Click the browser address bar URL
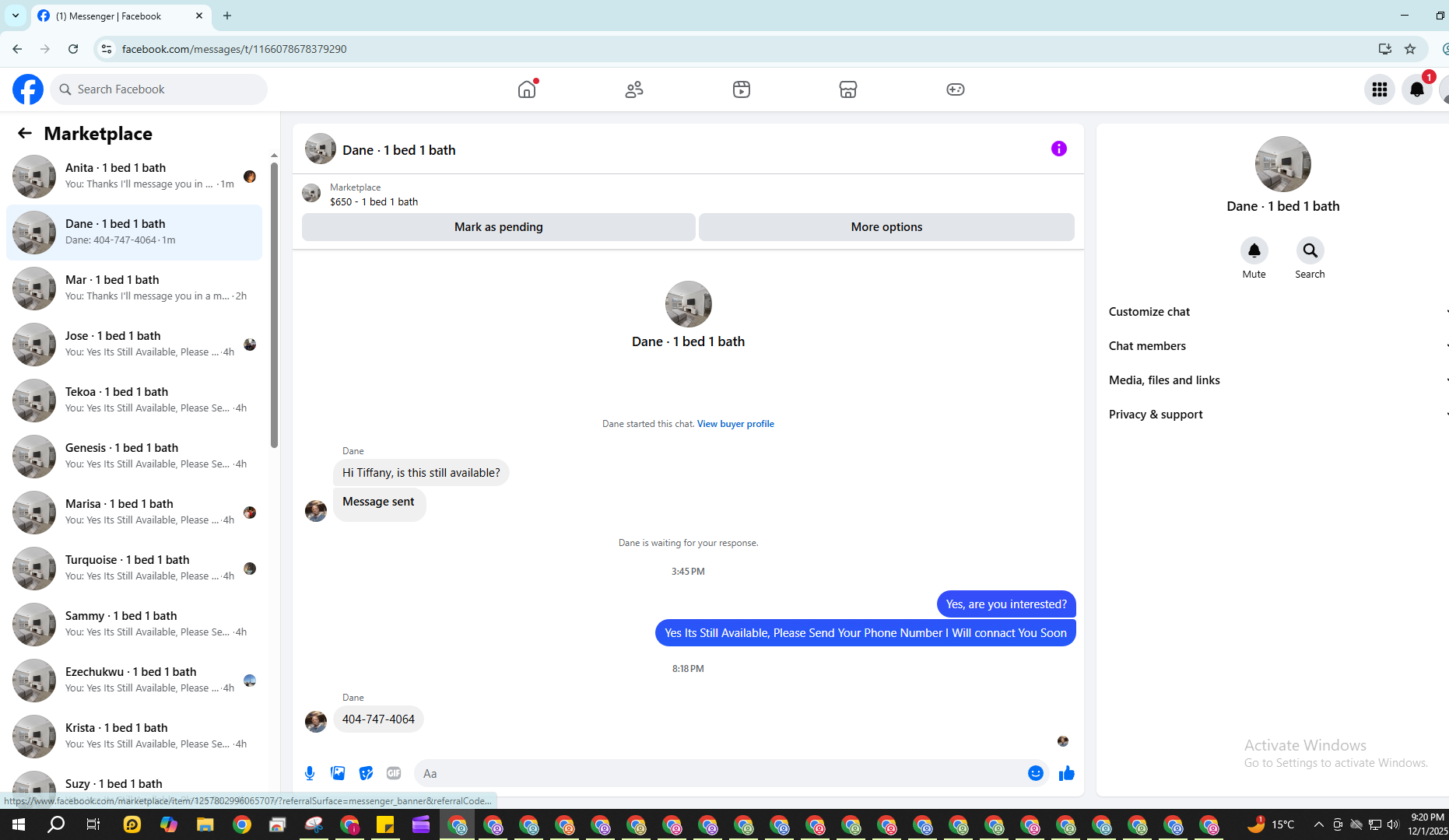The height and width of the screenshot is (840, 1449). [234, 49]
